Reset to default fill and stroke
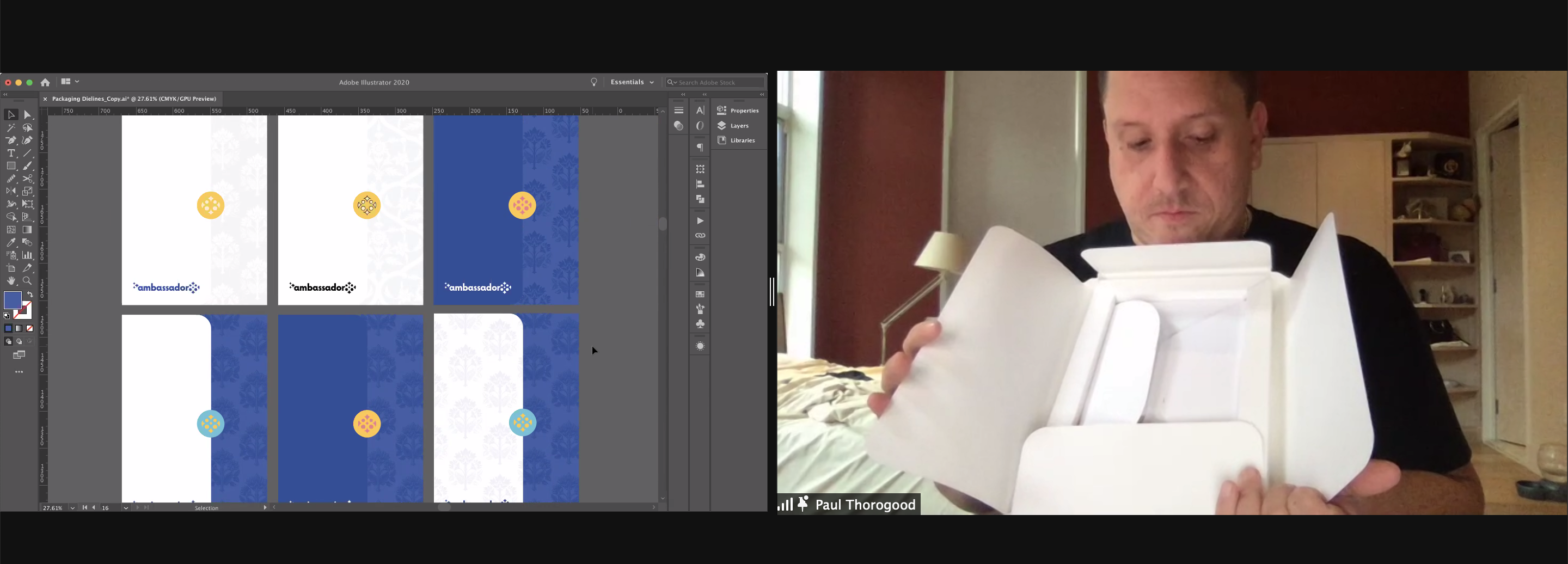The image size is (1568, 564). [x=7, y=315]
